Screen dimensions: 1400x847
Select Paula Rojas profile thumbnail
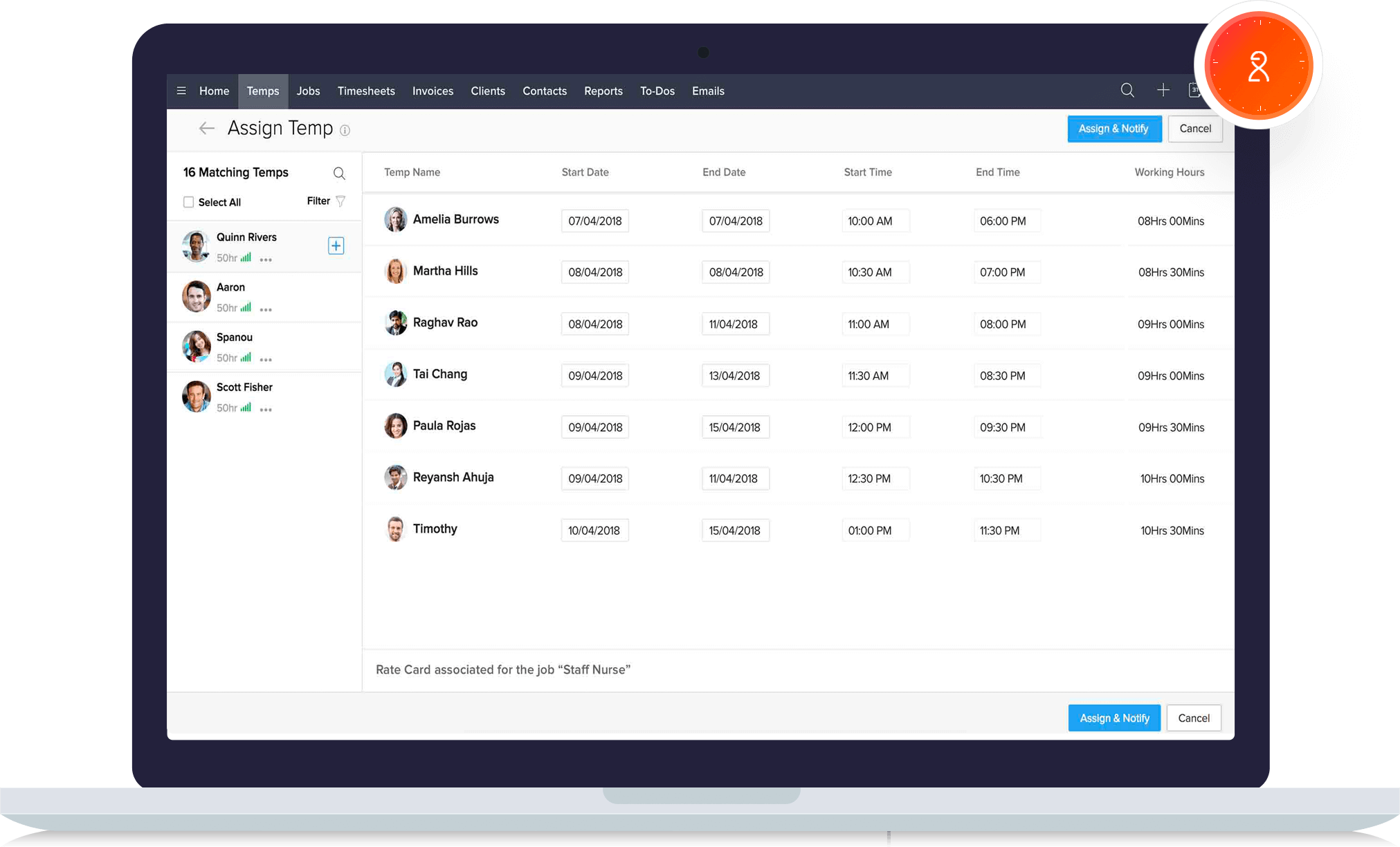[395, 426]
